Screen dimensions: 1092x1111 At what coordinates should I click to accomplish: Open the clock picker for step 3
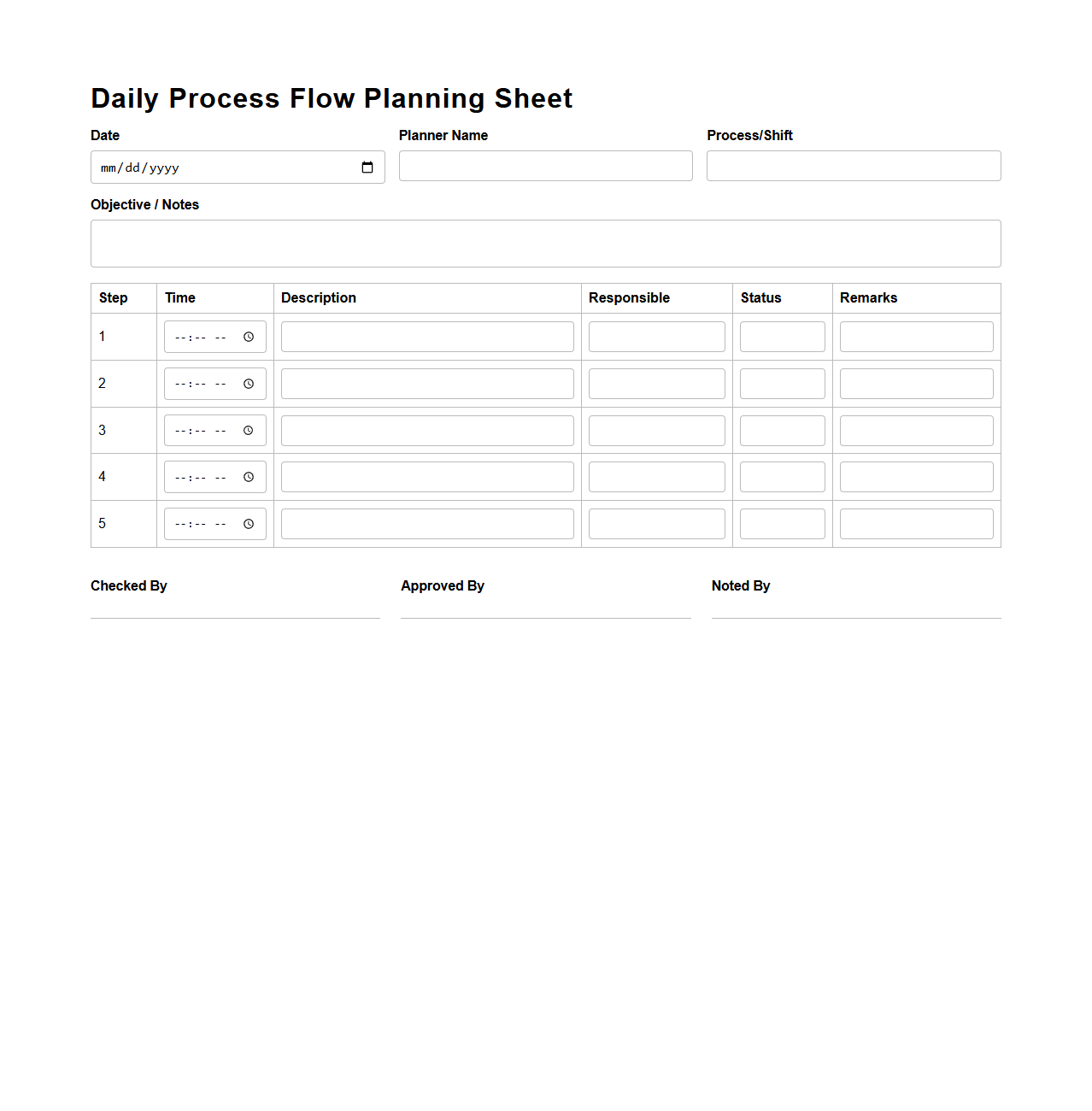click(x=249, y=430)
